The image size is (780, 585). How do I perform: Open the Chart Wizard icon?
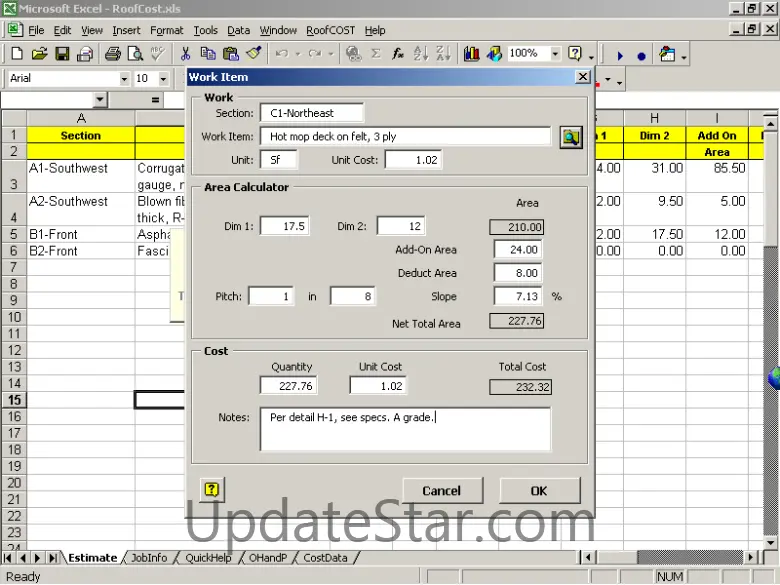tap(471, 54)
